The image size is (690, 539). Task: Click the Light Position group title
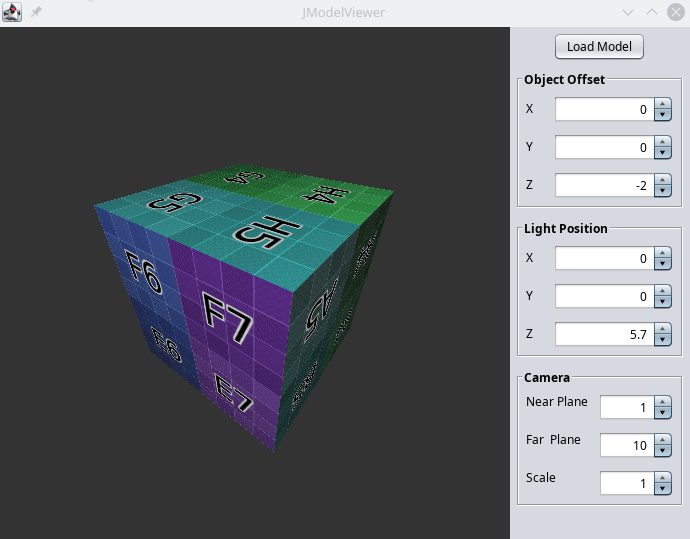click(x=565, y=229)
